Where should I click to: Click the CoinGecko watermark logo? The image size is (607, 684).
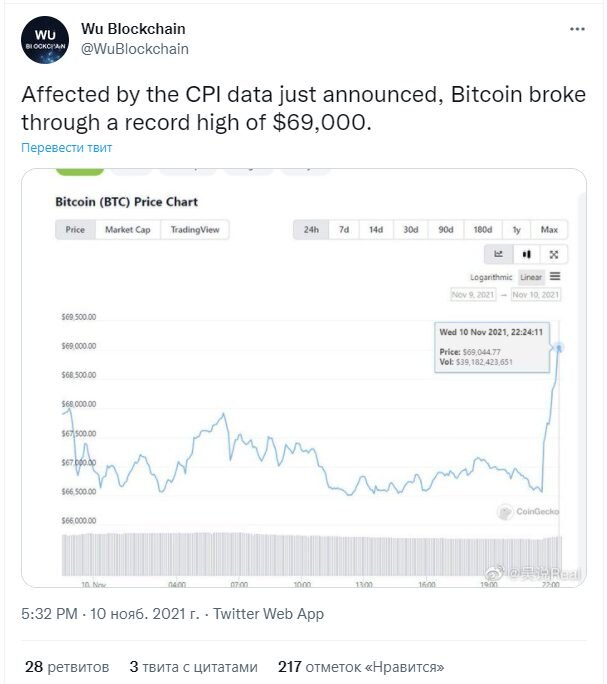(x=528, y=511)
